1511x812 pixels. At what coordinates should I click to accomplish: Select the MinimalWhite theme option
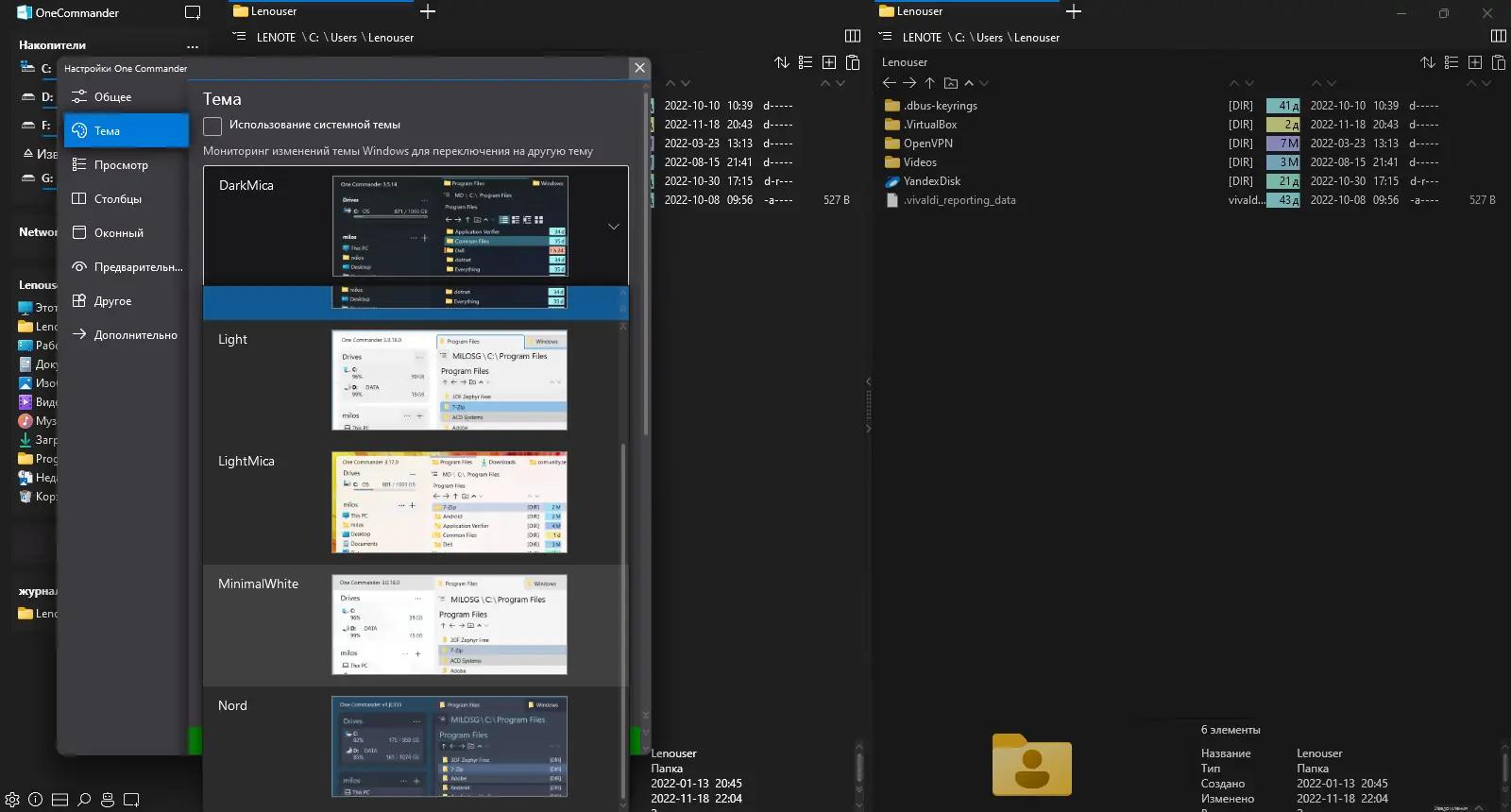click(411, 625)
